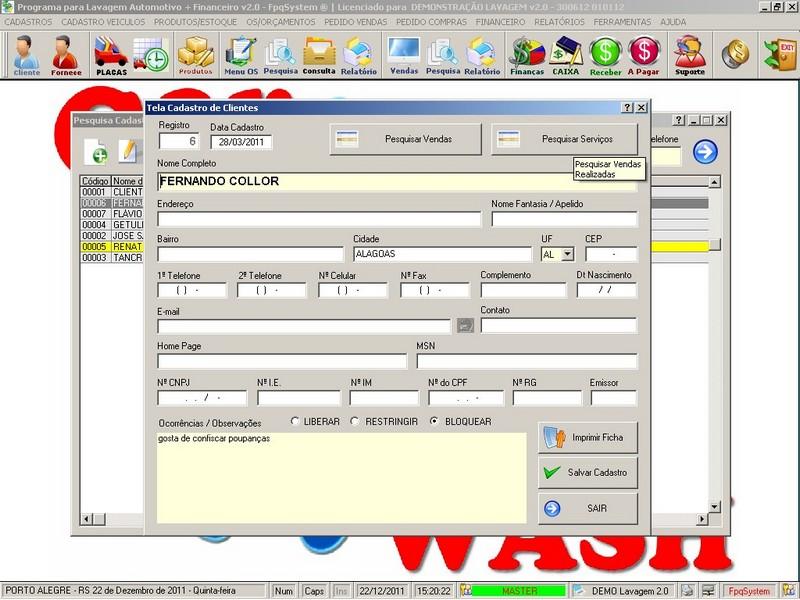Open the Menu OS icon

click(x=241, y=55)
